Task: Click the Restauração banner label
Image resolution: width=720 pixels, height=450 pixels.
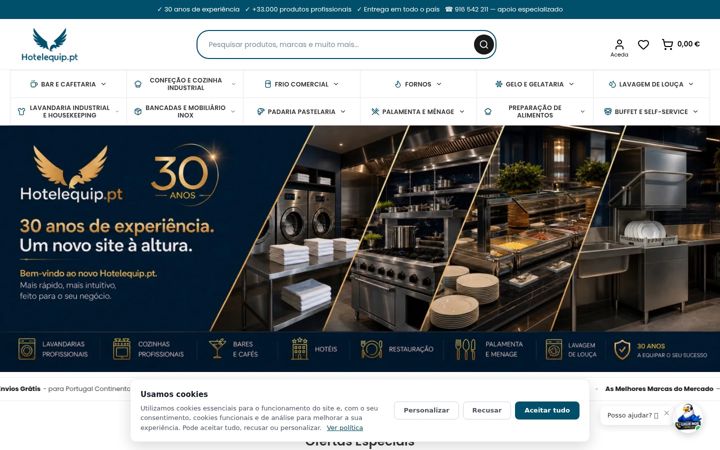Action: click(411, 349)
